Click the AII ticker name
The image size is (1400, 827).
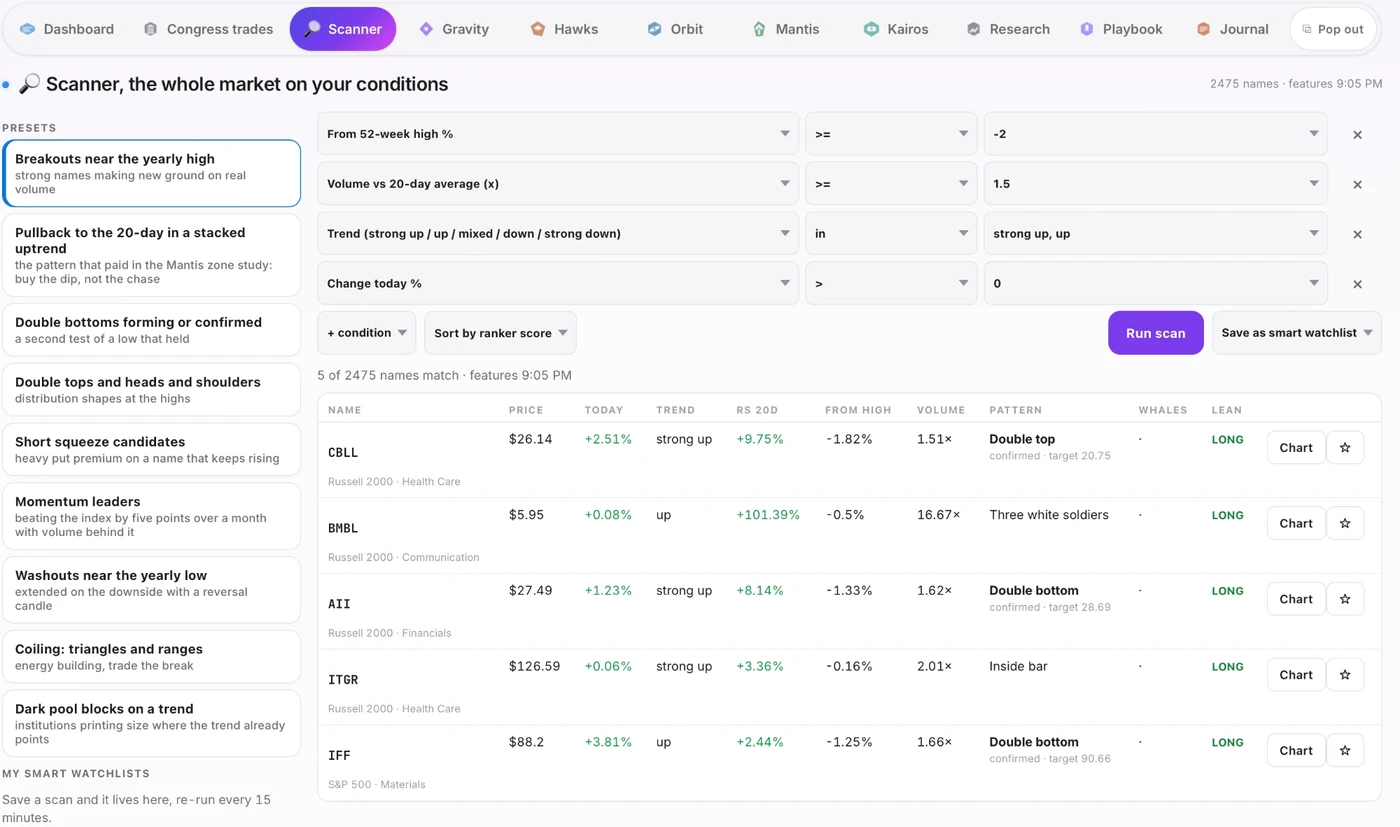(x=339, y=604)
